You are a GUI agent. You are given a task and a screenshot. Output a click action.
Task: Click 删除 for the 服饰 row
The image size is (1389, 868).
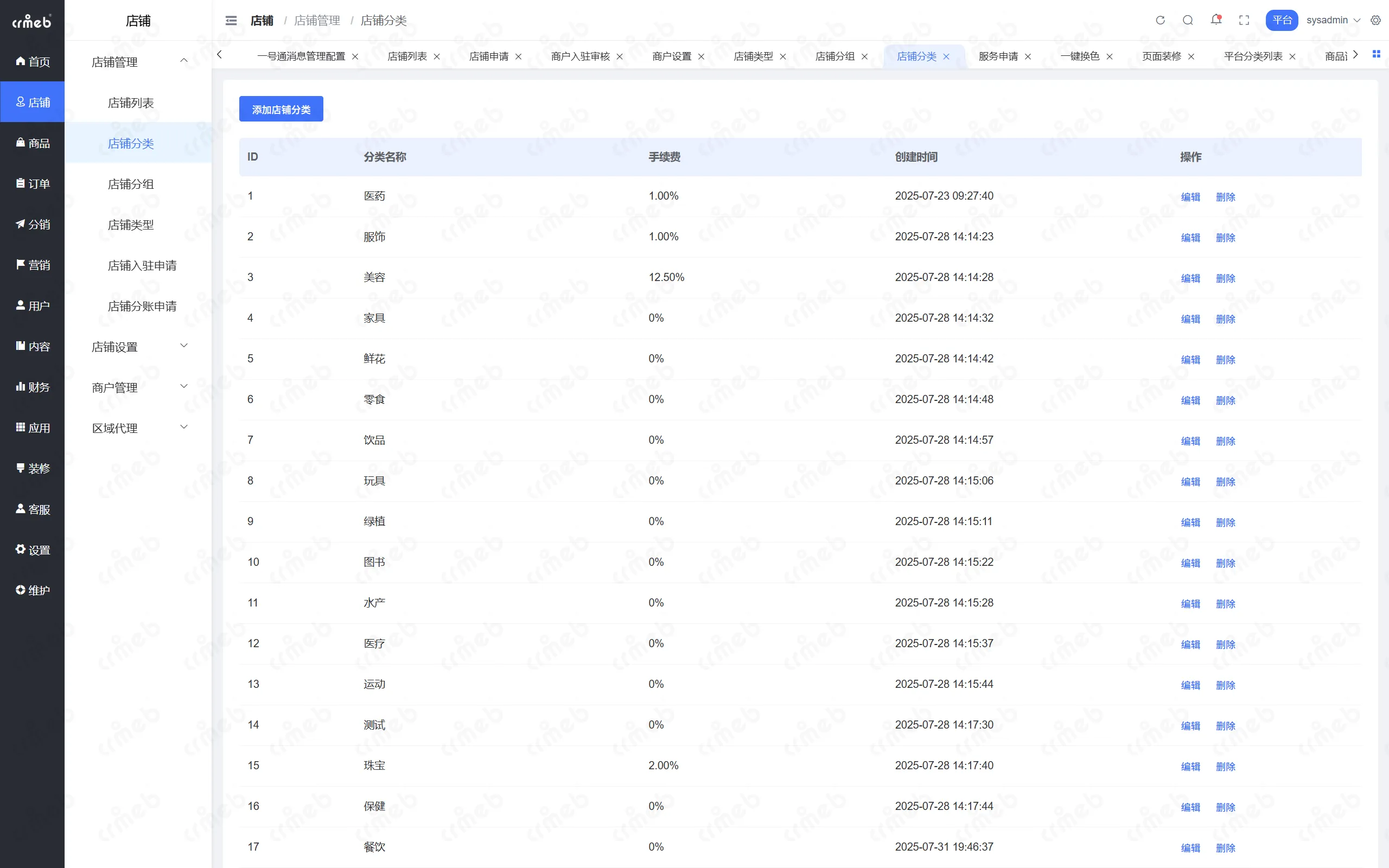(1226, 238)
